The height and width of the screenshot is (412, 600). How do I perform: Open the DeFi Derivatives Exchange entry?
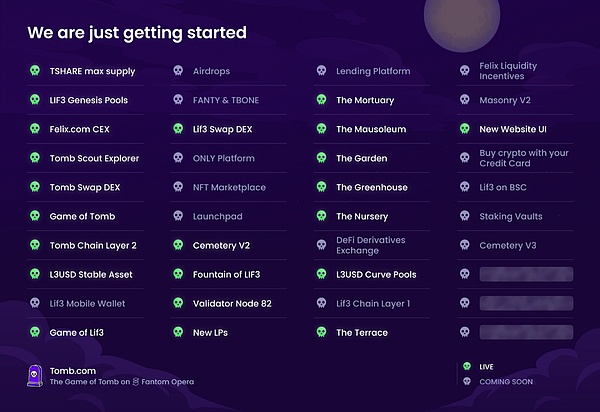coord(370,245)
